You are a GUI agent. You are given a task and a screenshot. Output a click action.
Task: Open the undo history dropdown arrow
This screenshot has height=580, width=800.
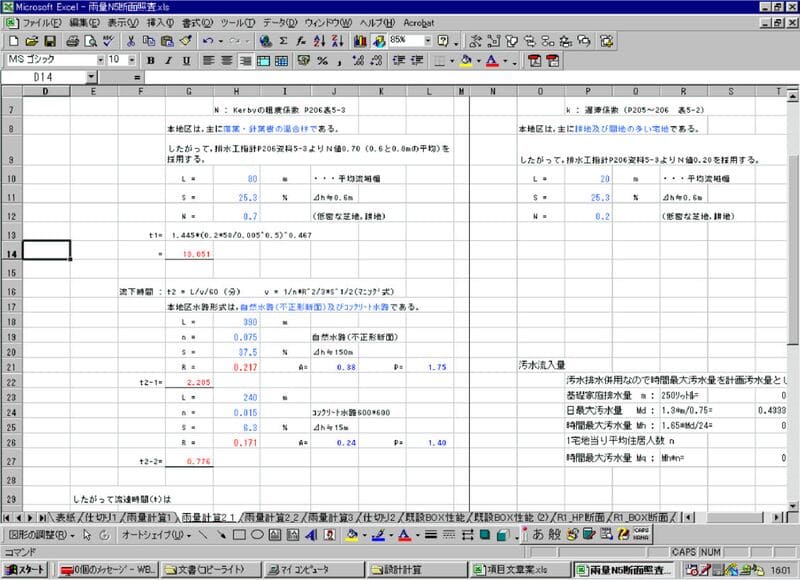(220, 41)
